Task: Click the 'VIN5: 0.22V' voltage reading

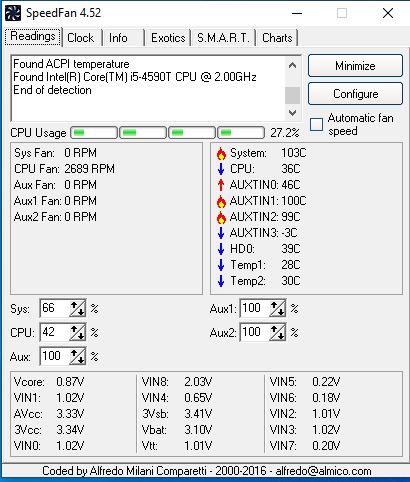Action: pyautogui.click(x=305, y=382)
